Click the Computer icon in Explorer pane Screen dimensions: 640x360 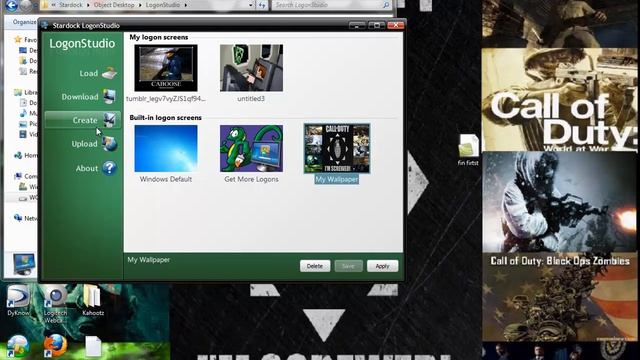point(18,176)
